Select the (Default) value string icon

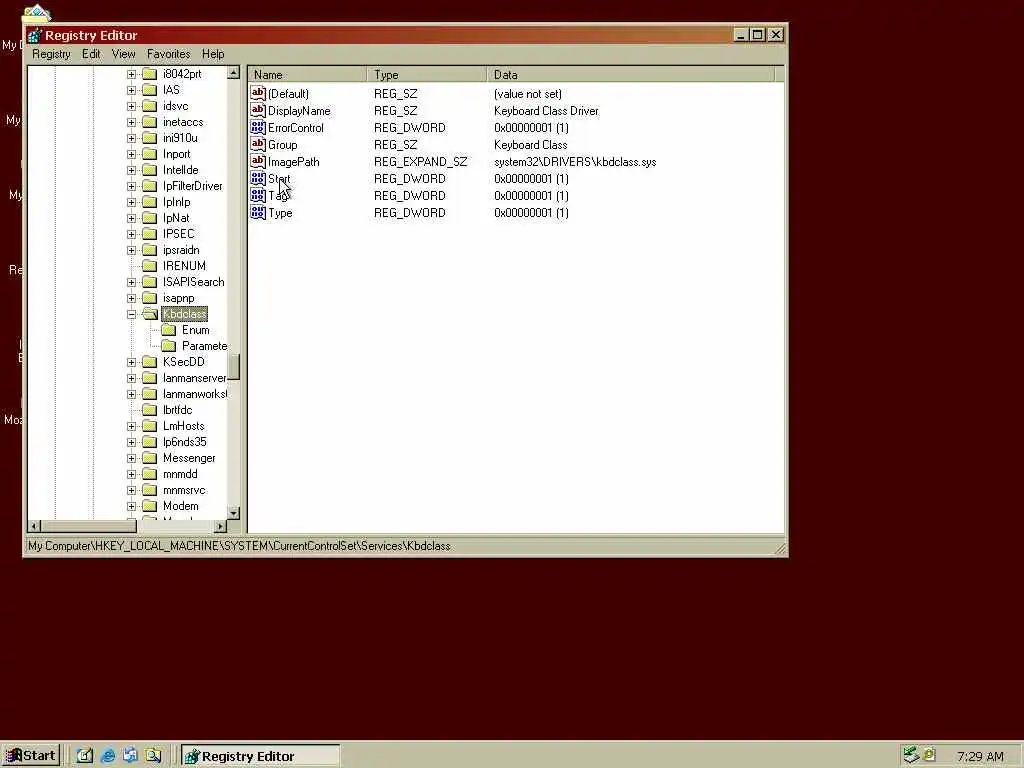(x=258, y=93)
